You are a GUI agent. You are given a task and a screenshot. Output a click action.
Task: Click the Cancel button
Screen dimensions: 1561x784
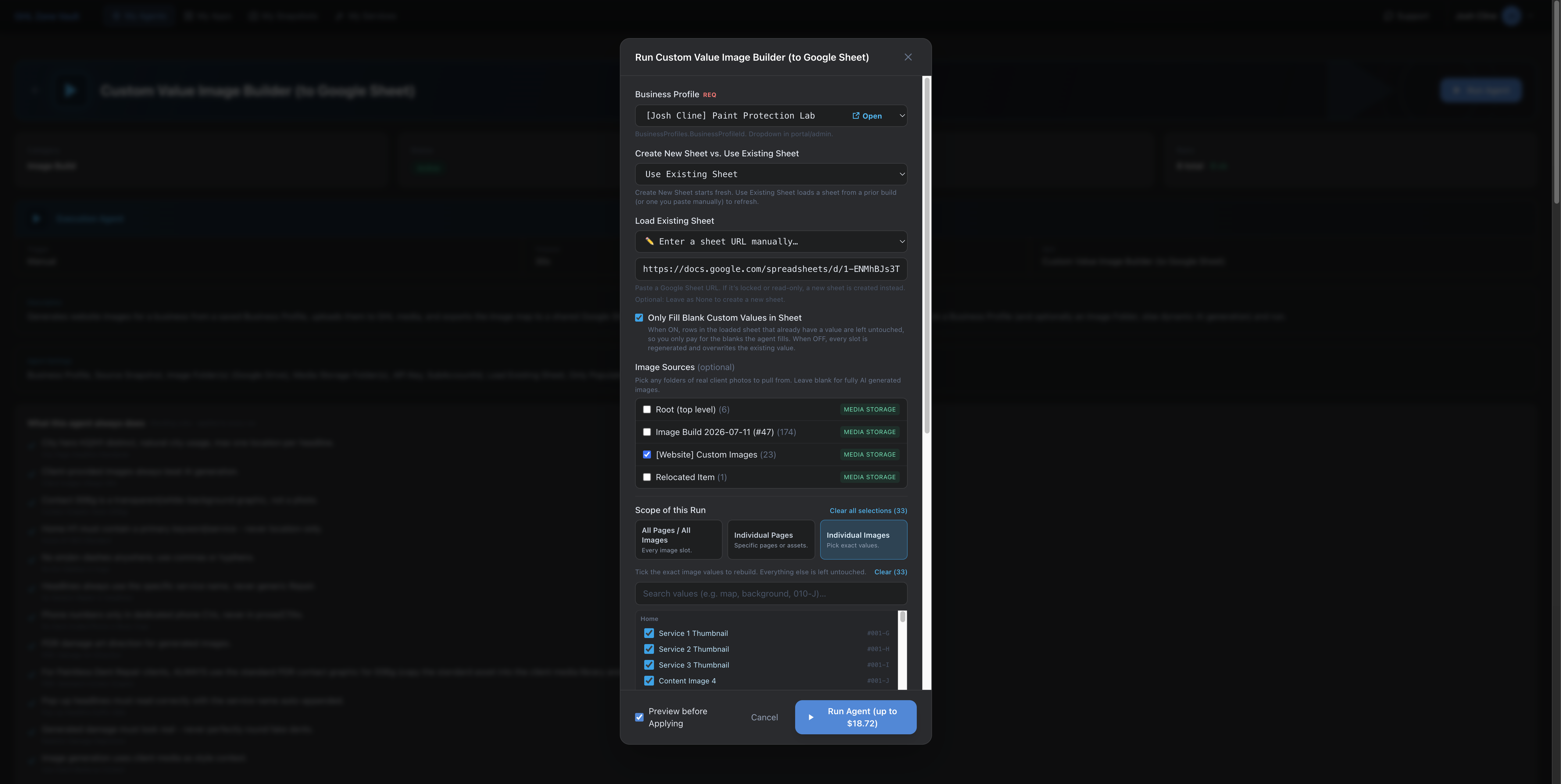point(764,717)
